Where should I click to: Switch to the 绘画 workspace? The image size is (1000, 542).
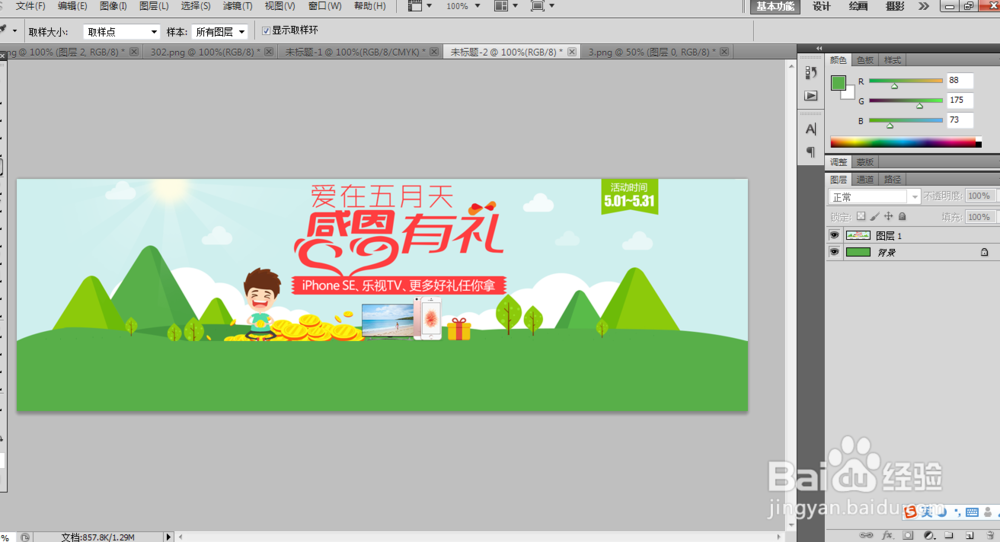coord(858,6)
